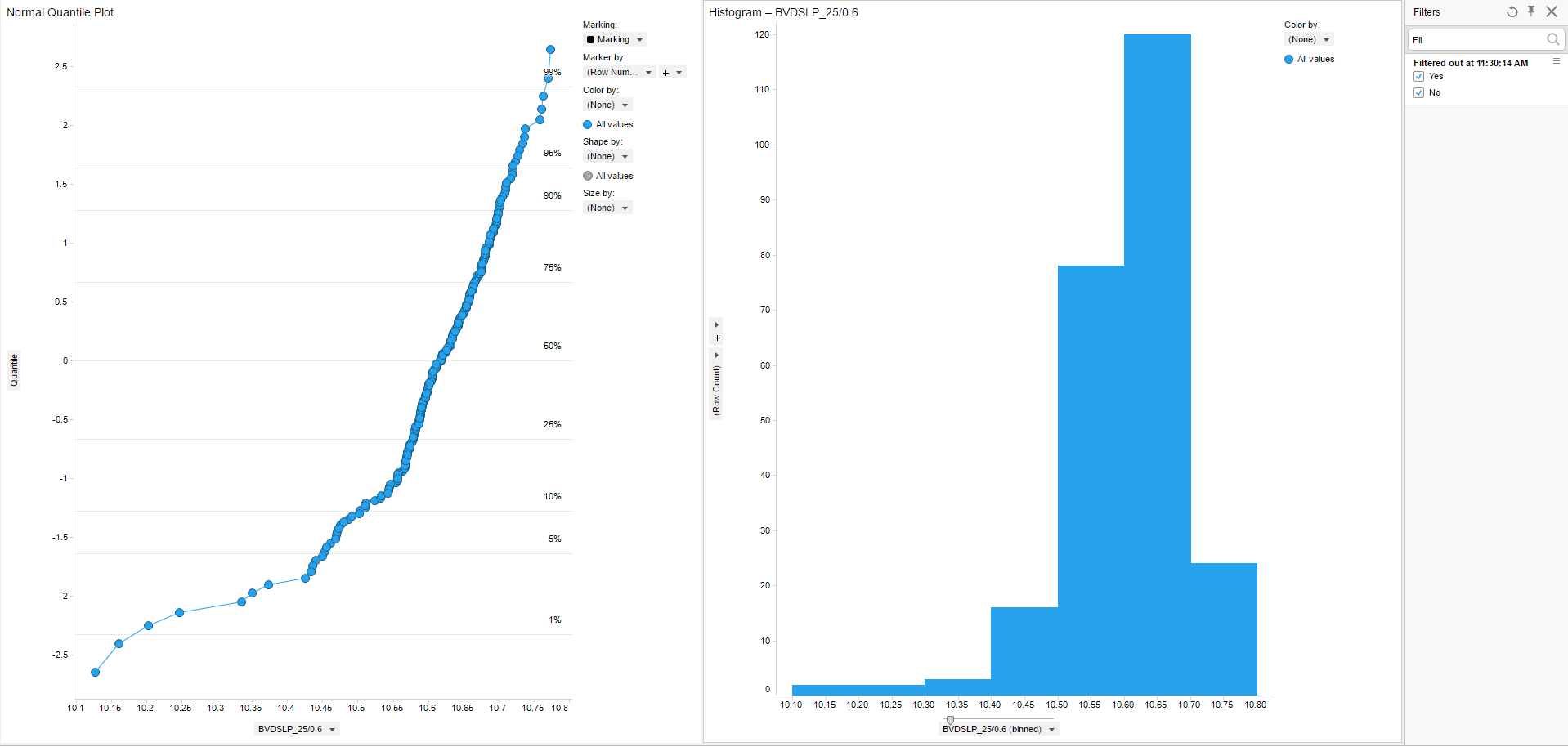Image resolution: width=1568 pixels, height=747 pixels.
Task: Click into the Filters search field
Action: tap(1476, 40)
